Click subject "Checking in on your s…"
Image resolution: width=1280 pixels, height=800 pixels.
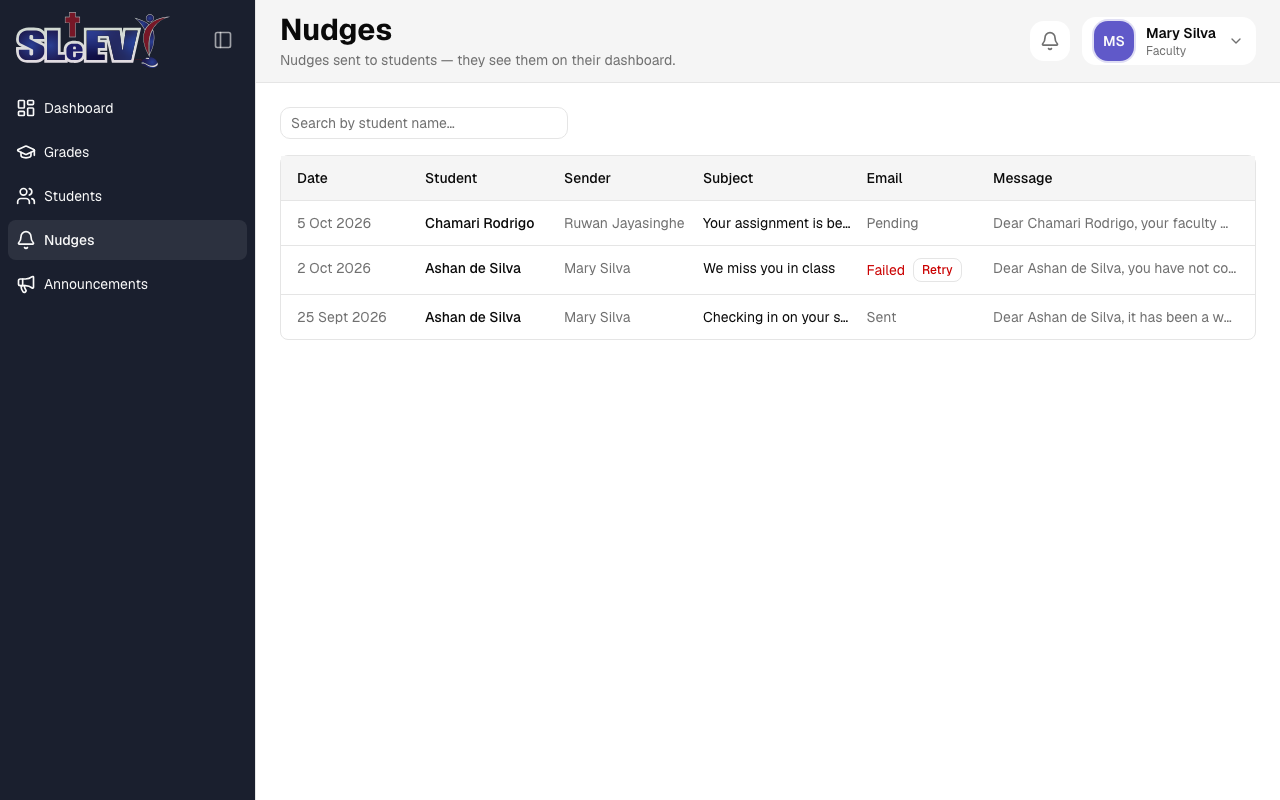pos(776,317)
